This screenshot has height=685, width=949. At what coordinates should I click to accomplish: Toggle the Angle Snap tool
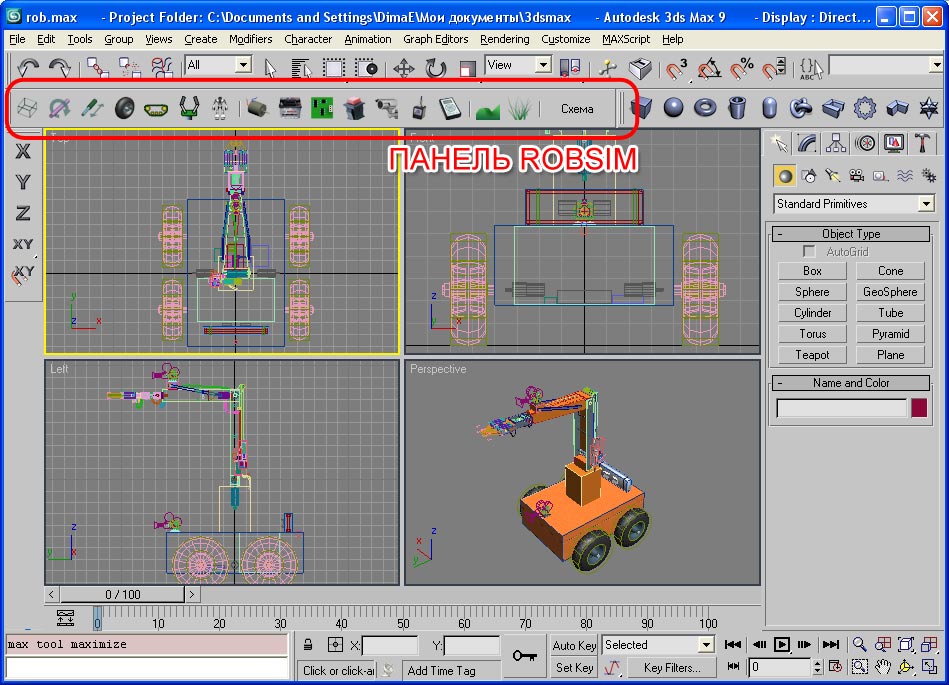pyautogui.click(x=709, y=68)
